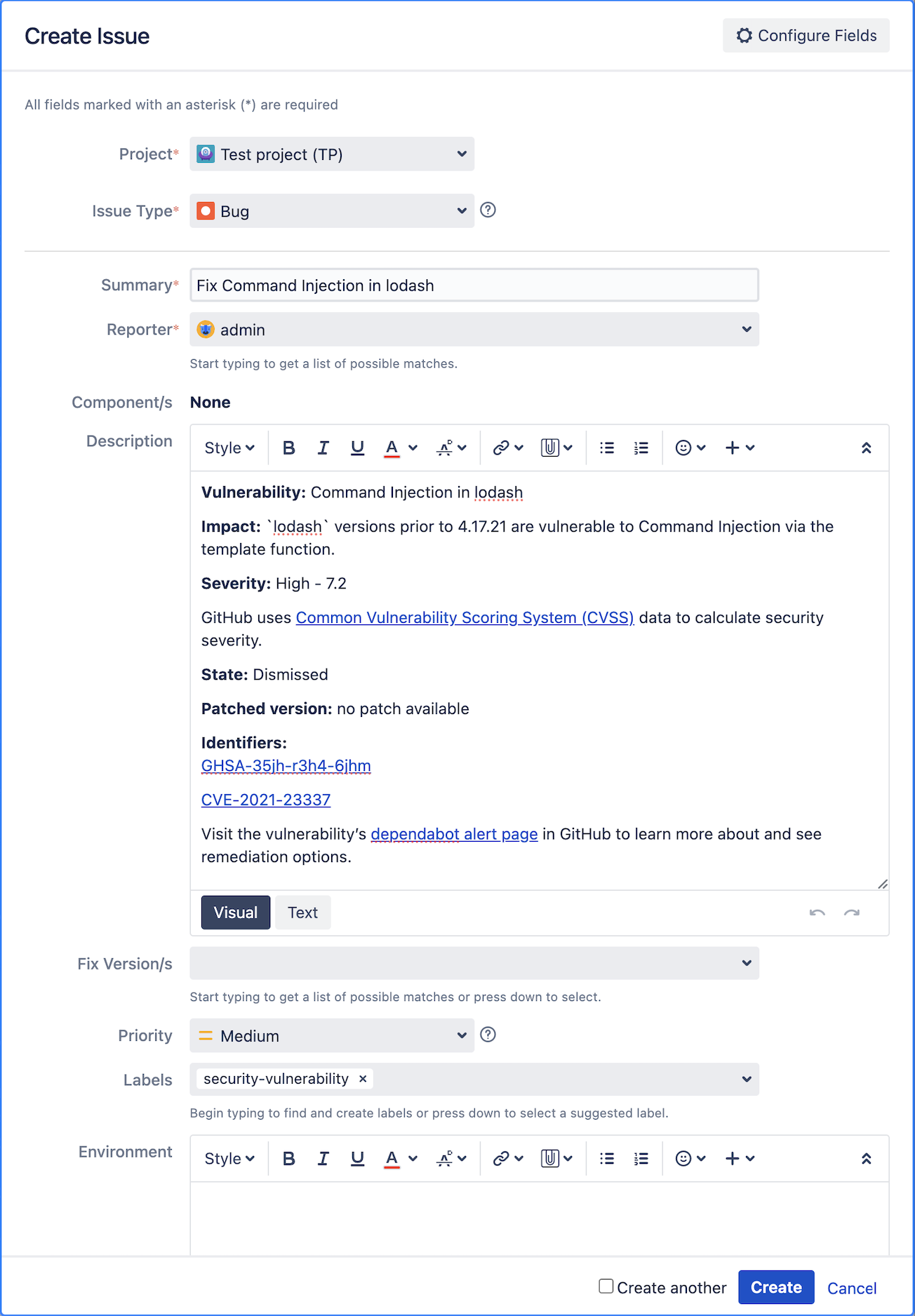
Task: Click Bold in the Description toolbar
Action: [x=288, y=448]
